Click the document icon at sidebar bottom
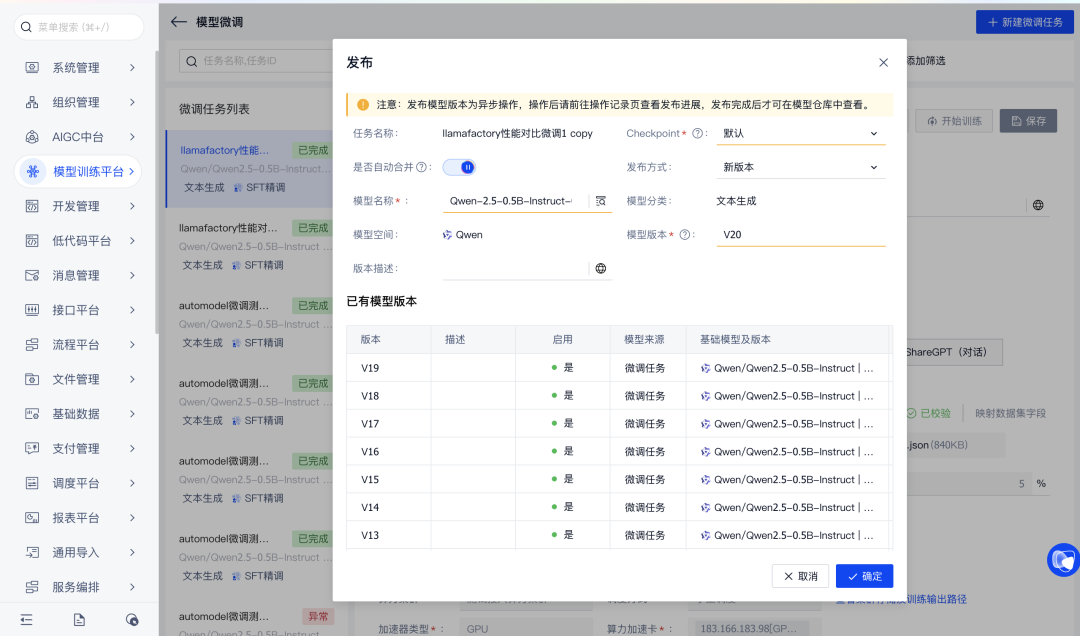This screenshot has width=1080, height=636. [x=79, y=619]
